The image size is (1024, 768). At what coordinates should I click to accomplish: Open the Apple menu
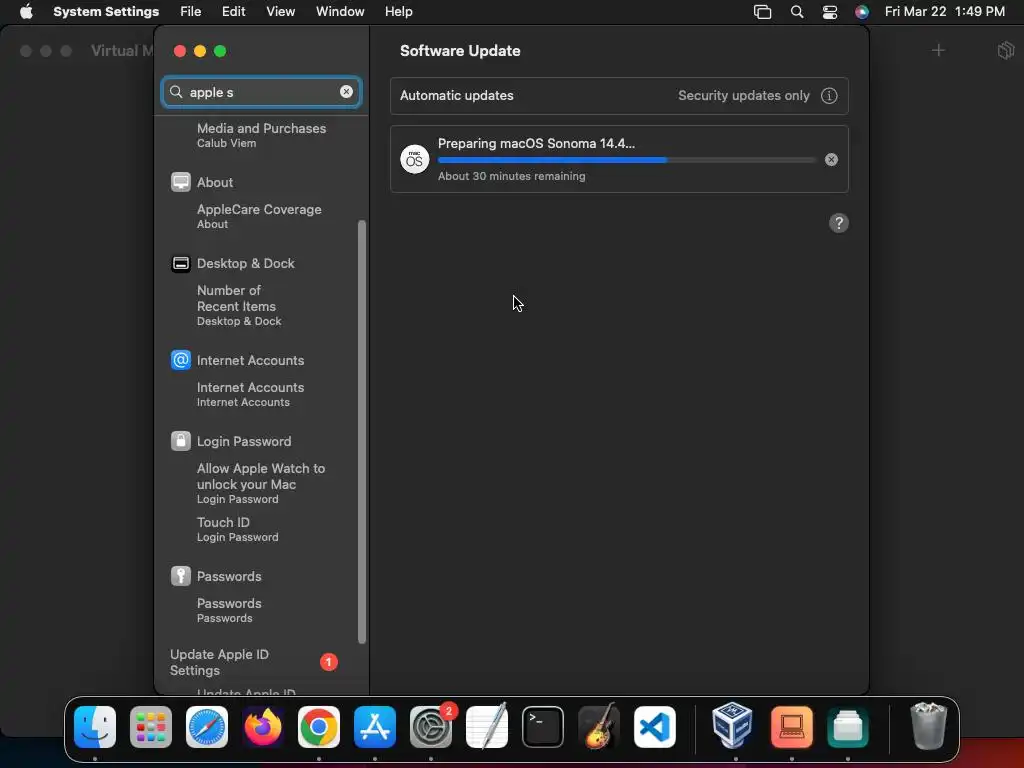pos(26,12)
